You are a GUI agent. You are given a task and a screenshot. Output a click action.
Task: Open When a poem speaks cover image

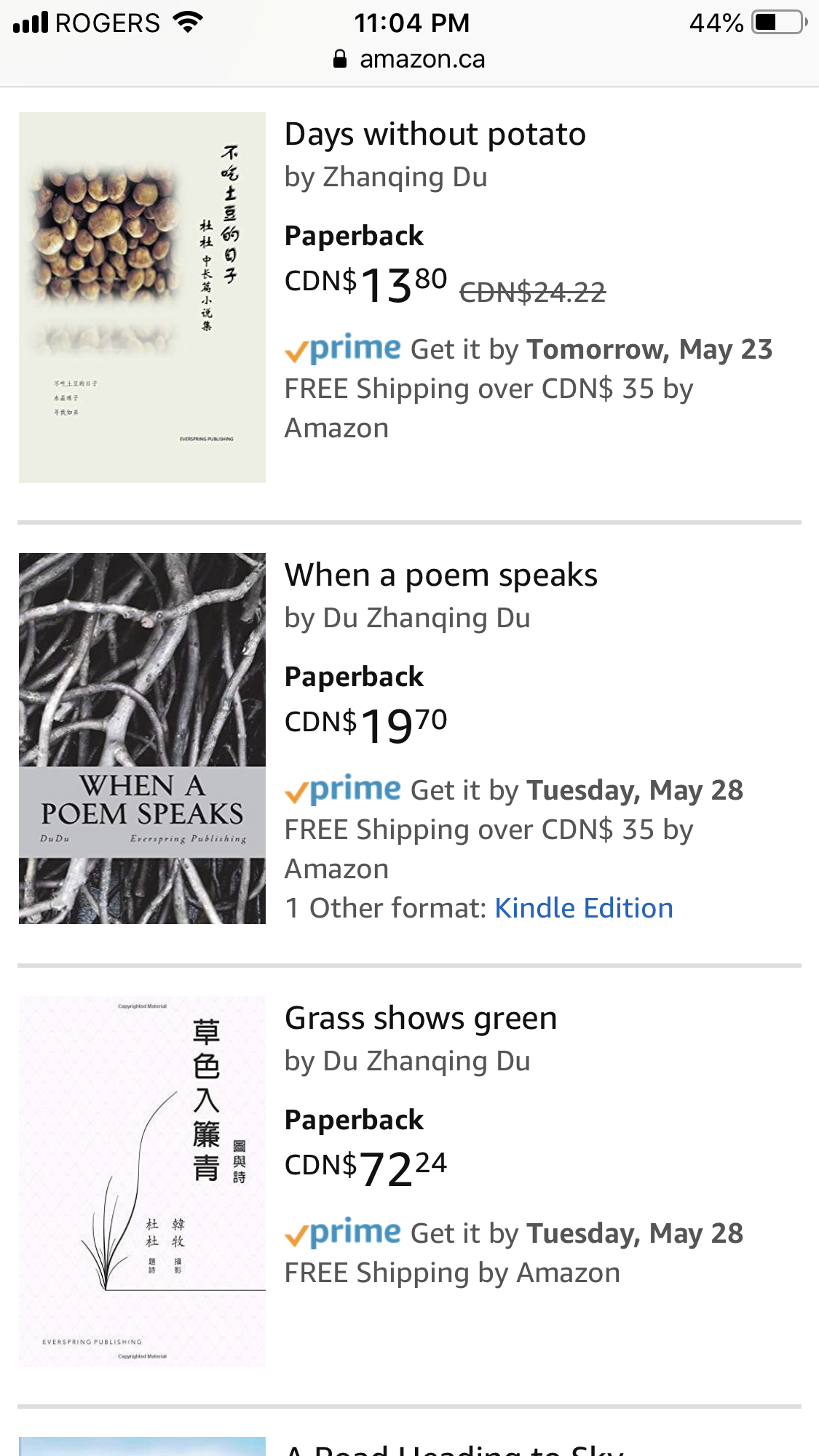(x=142, y=738)
